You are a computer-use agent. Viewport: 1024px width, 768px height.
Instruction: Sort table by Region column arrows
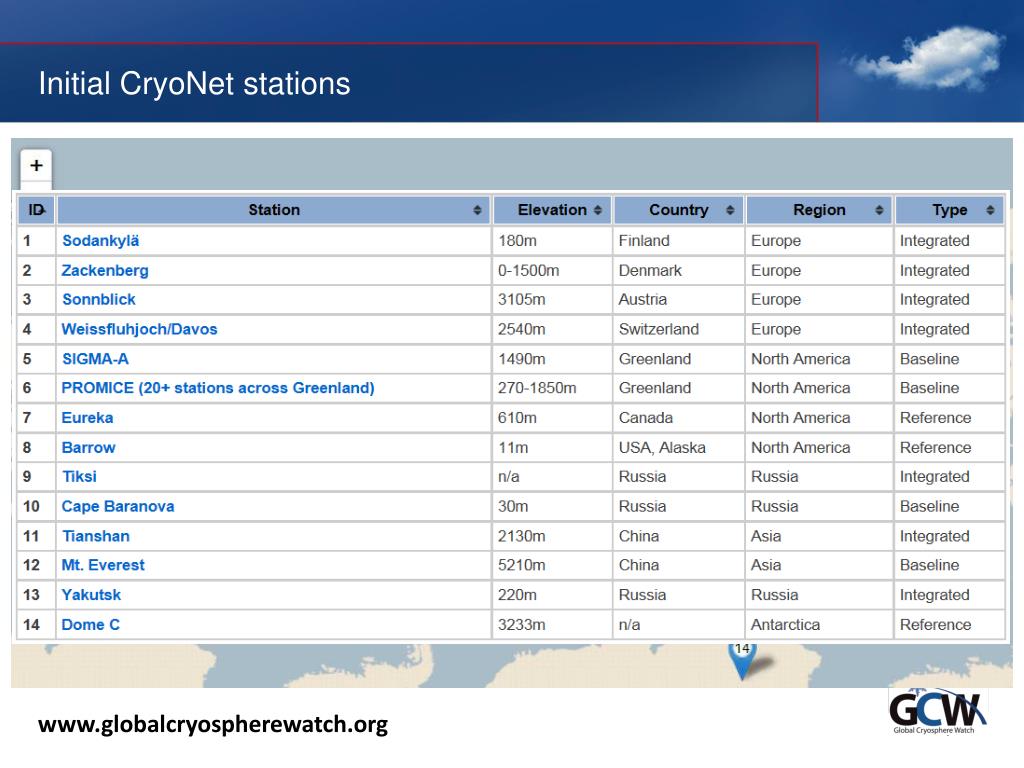coord(879,210)
